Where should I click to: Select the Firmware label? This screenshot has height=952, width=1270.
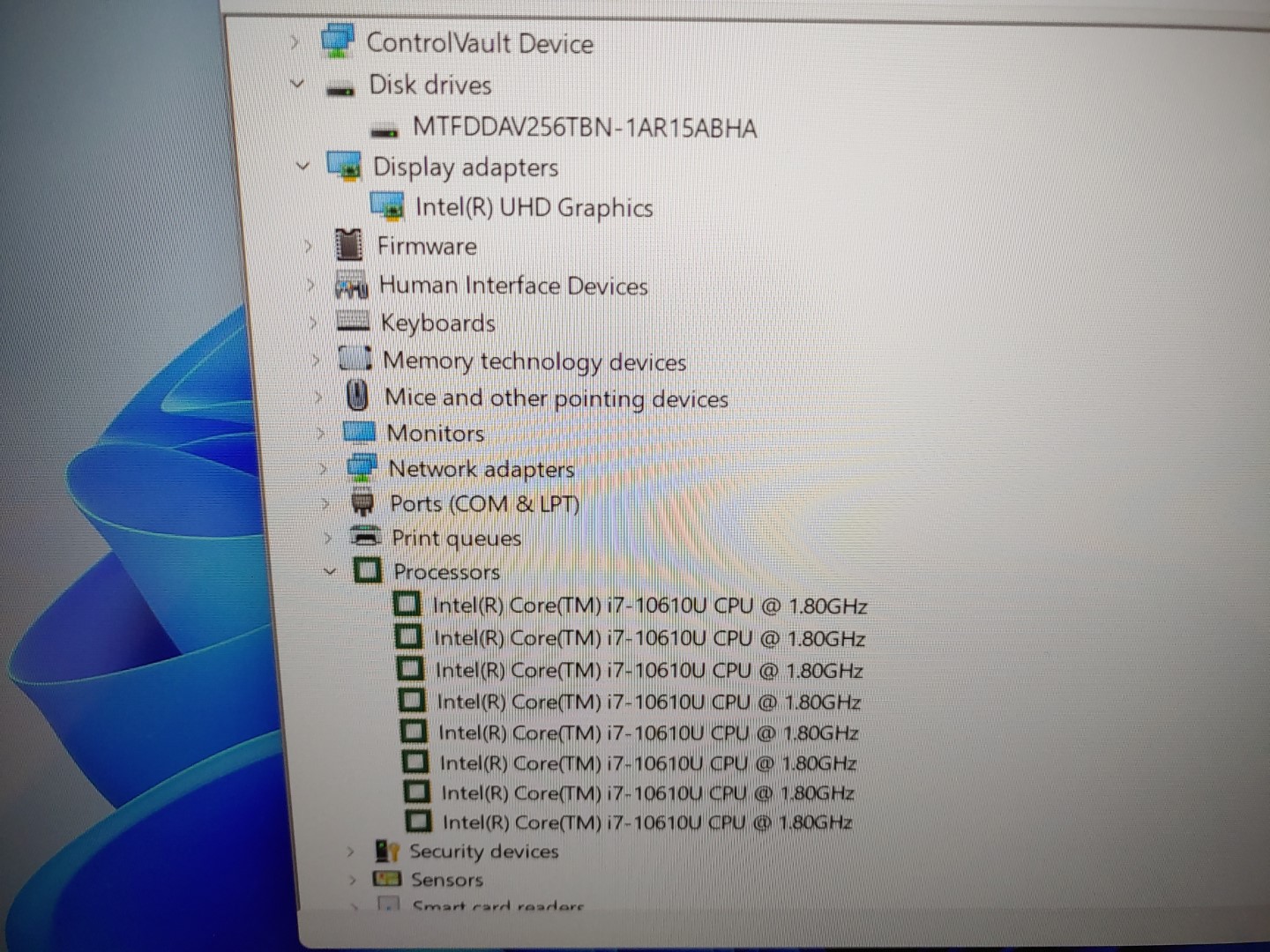click(427, 246)
